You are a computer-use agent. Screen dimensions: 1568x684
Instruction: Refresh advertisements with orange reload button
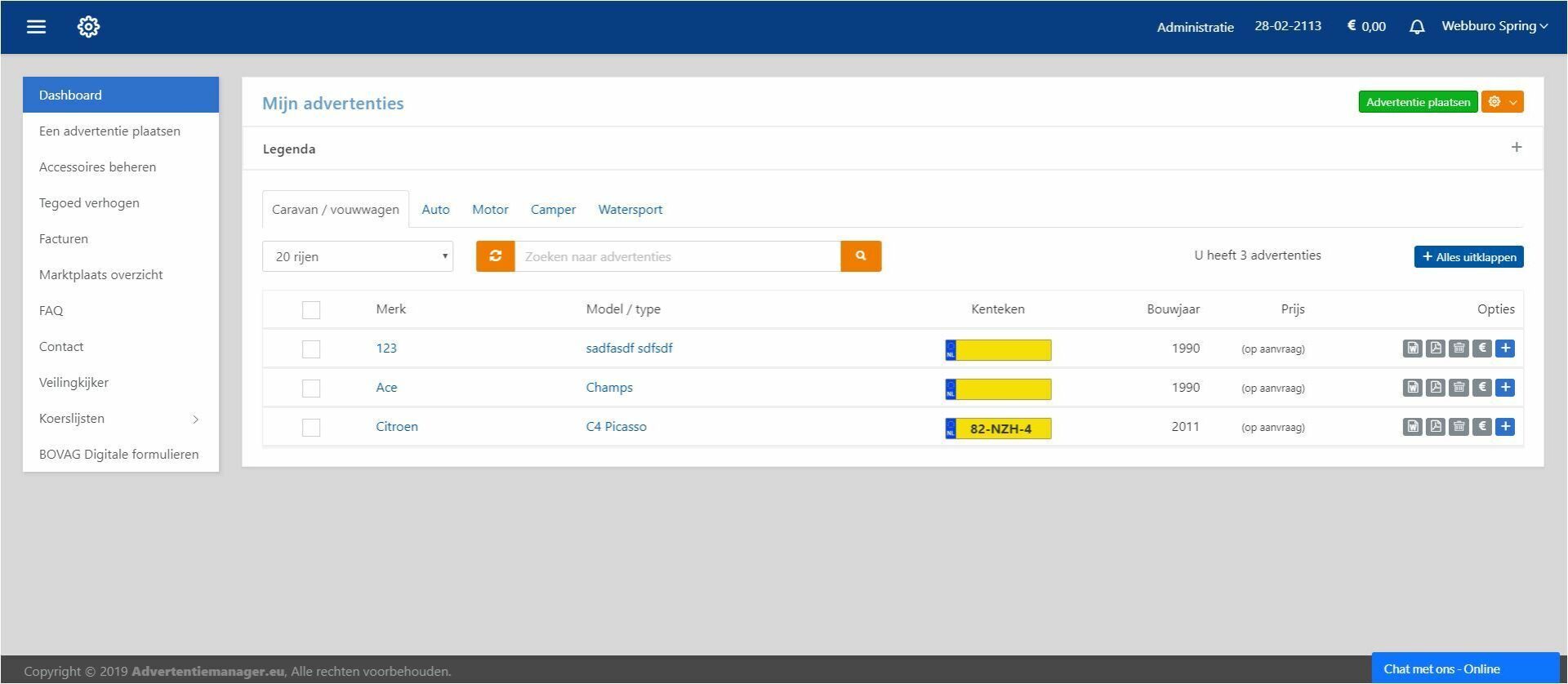(x=495, y=256)
